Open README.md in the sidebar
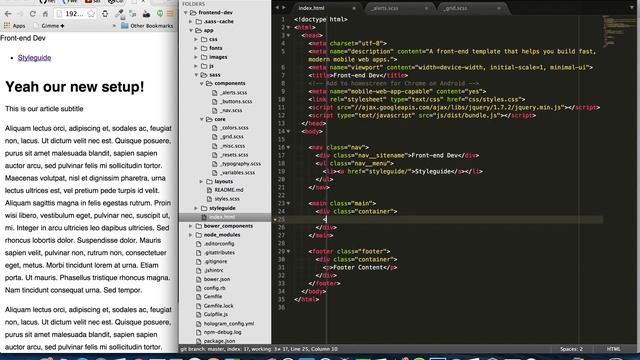The width and height of the screenshot is (640, 360). click(229, 190)
